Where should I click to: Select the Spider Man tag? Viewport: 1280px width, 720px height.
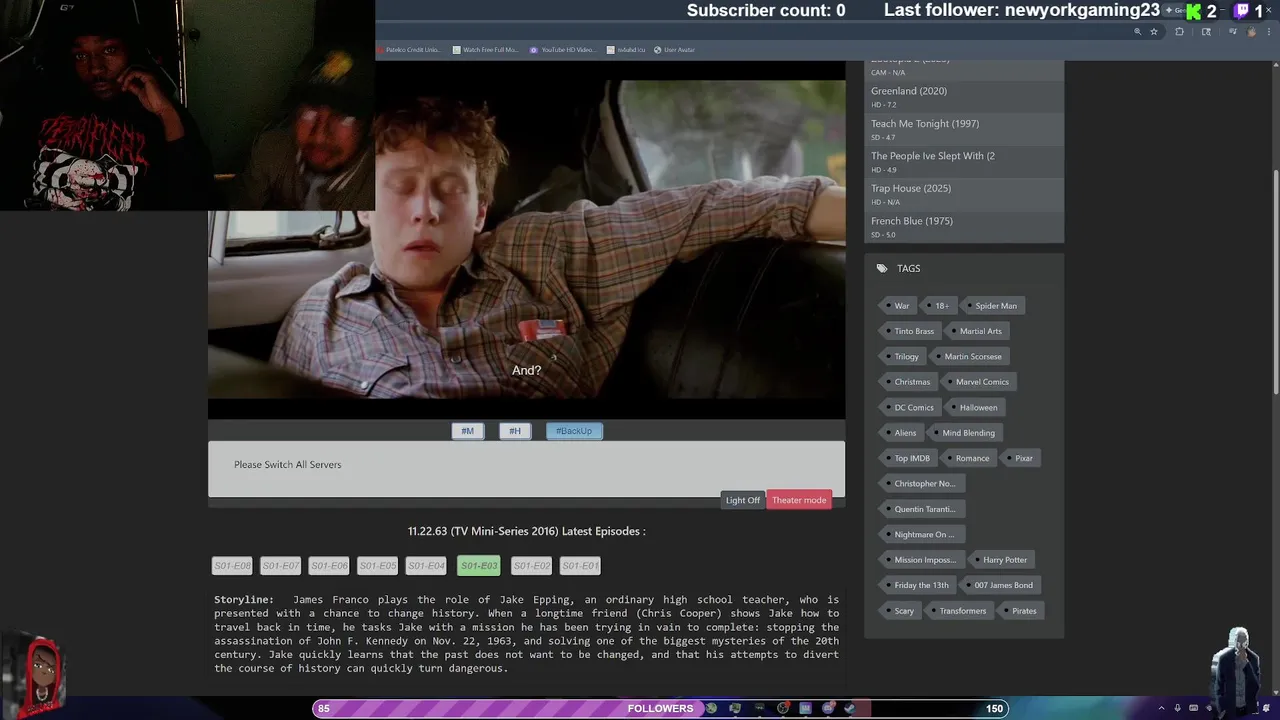tap(995, 306)
